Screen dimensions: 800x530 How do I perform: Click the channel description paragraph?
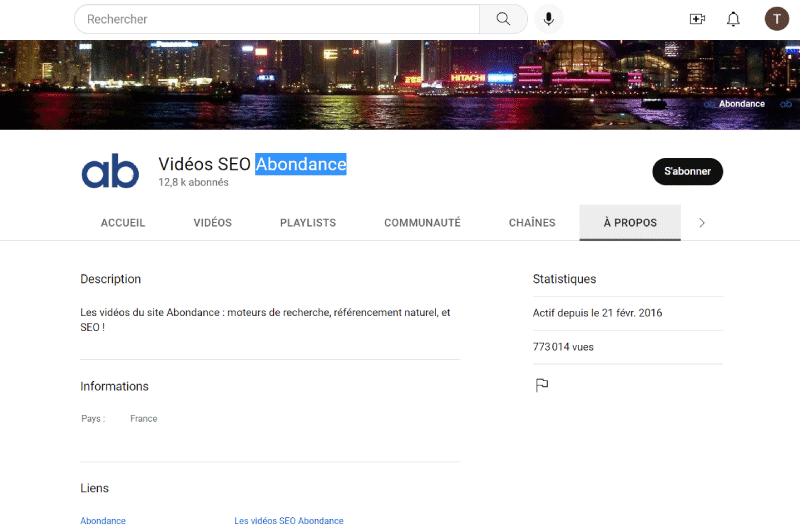point(265,320)
